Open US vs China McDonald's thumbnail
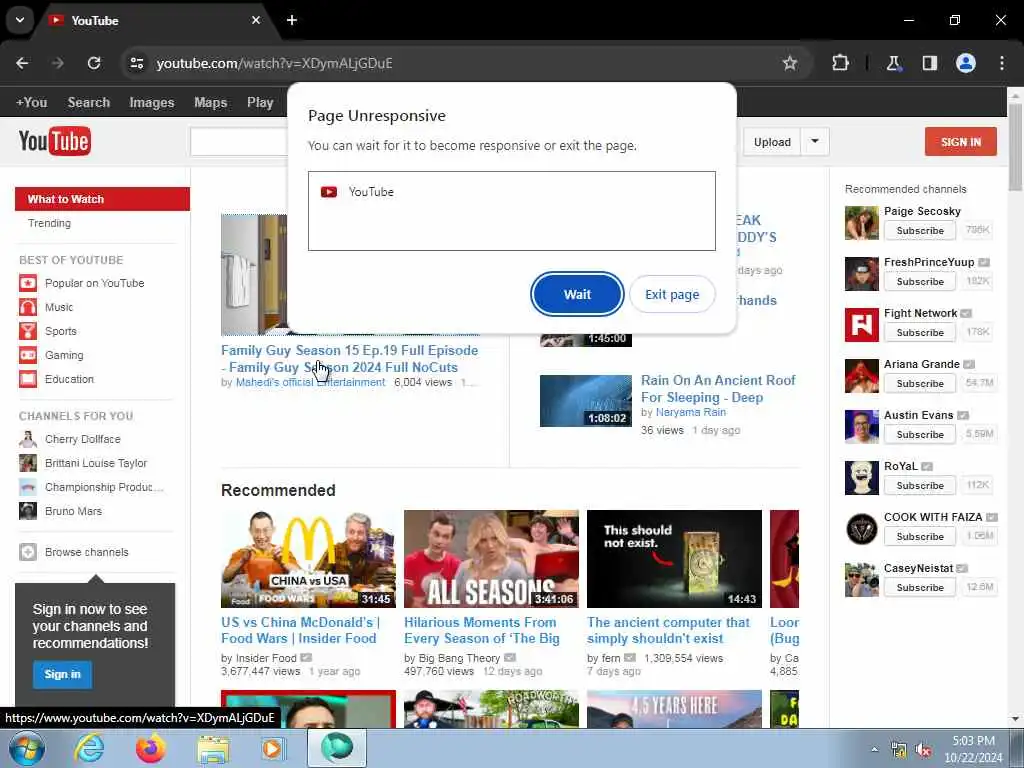 coord(308,559)
